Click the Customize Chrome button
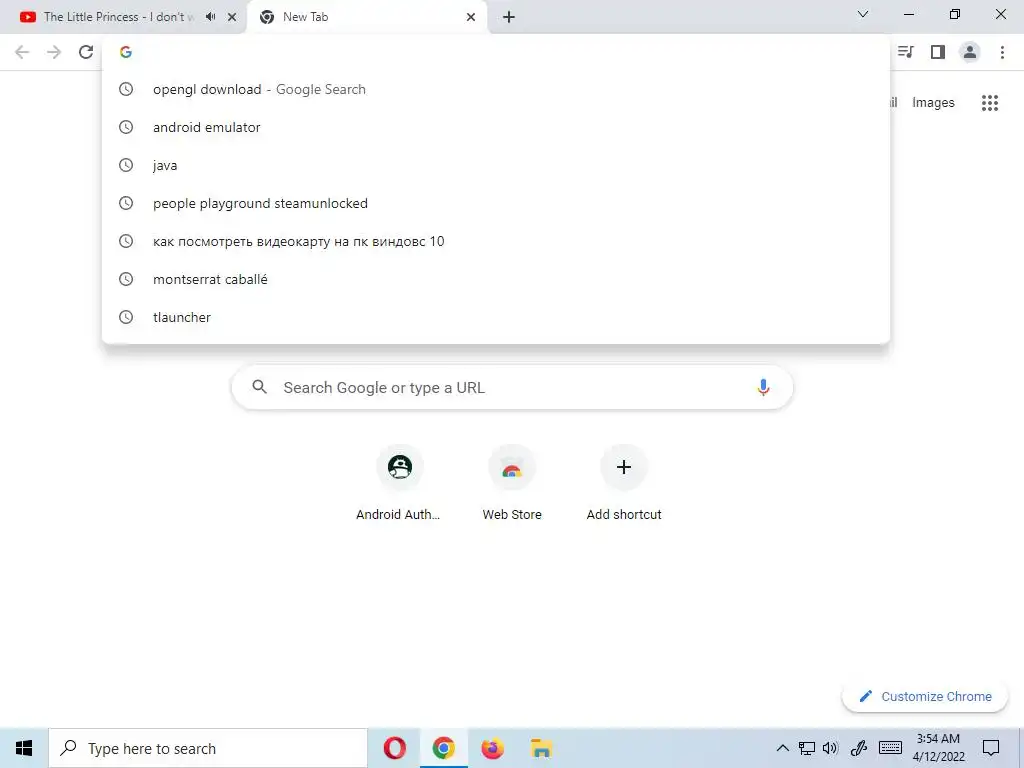Screen dimensions: 1024x768 [x=925, y=696]
